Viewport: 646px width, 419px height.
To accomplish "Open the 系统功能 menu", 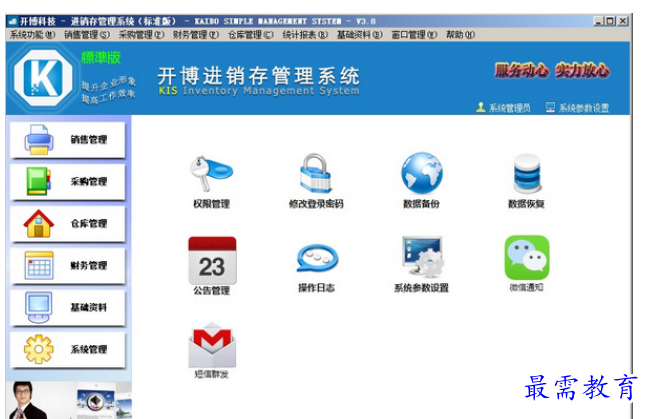I will (32, 35).
